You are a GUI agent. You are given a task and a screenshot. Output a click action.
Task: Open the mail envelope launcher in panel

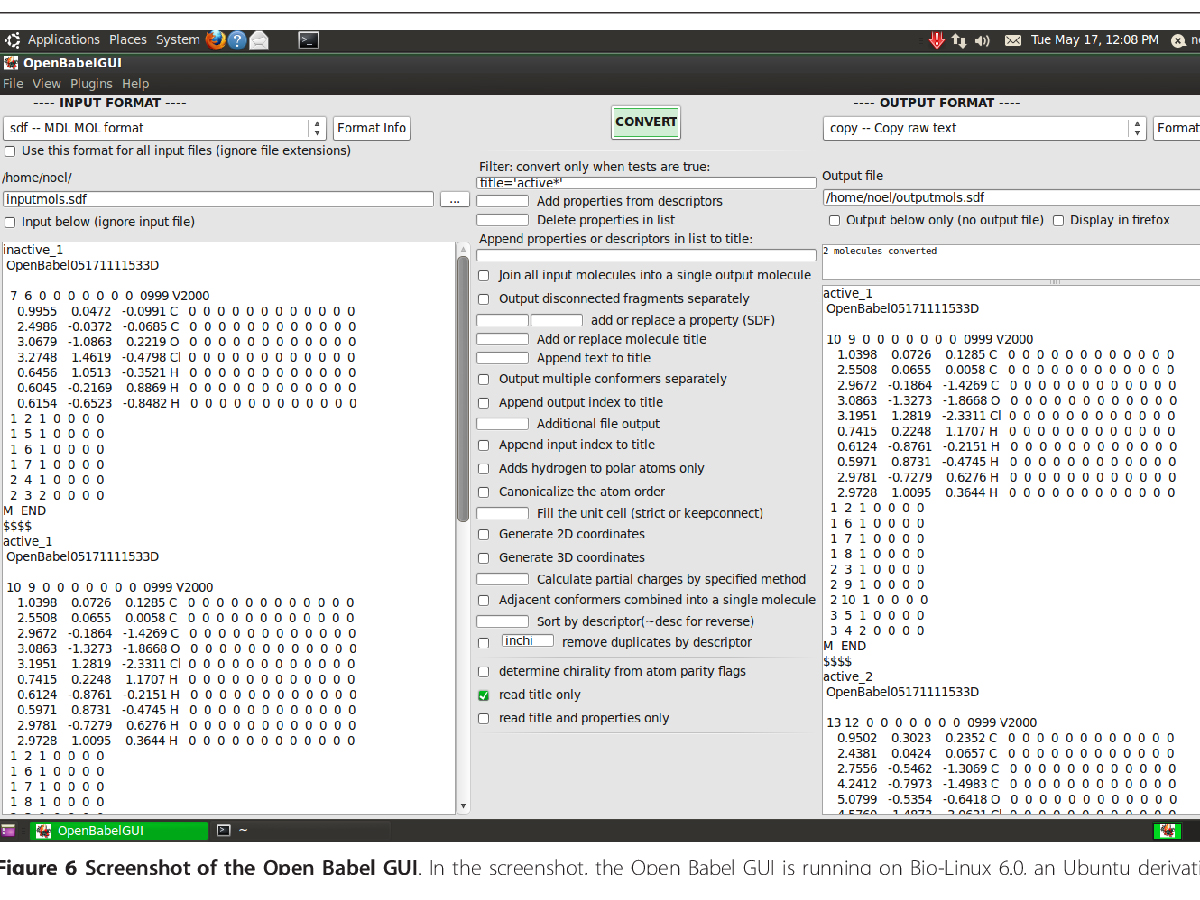(x=259, y=40)
